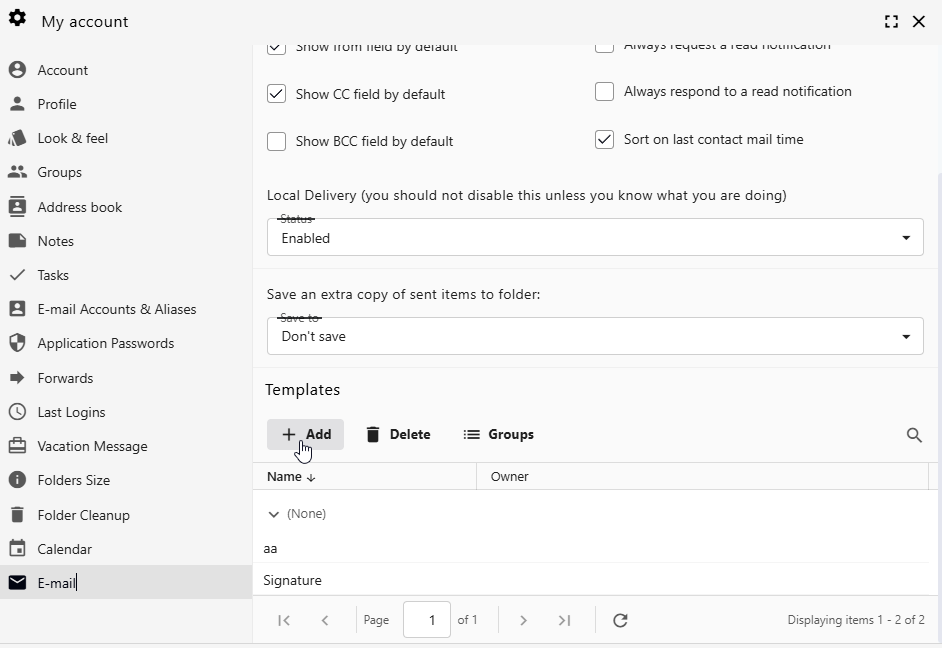Go to the Folder Cleanup section
The width and height of the screenshot is (942, 648).
(82, 515)
